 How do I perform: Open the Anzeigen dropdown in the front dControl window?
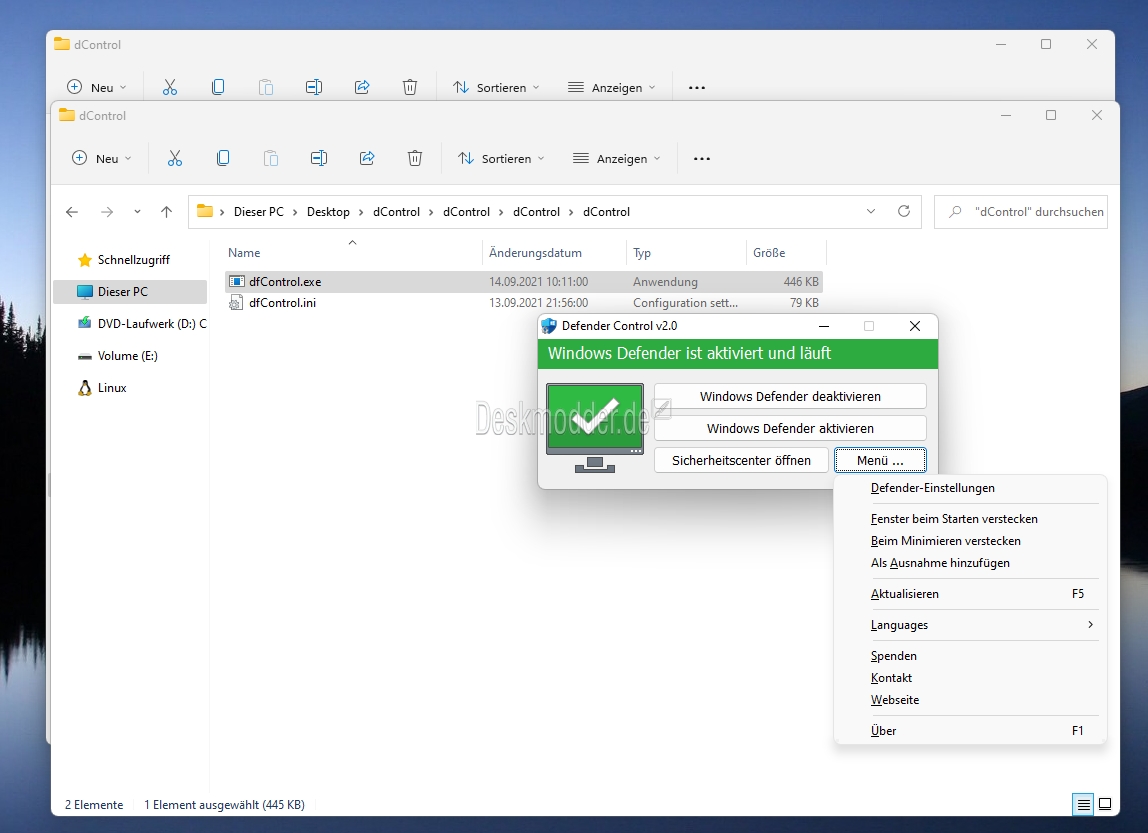click(616, 158)
